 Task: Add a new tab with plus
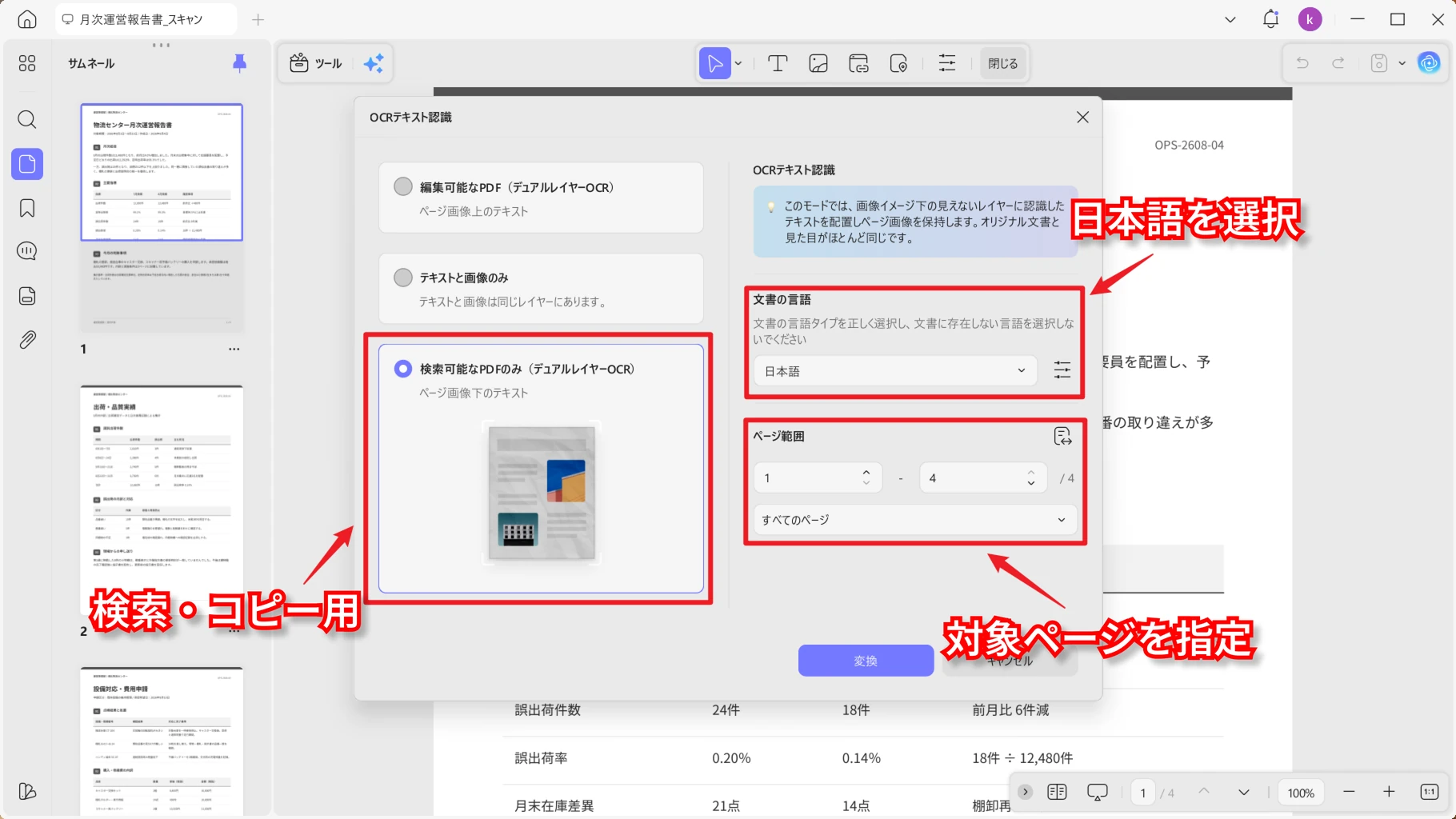coord(258,19)
